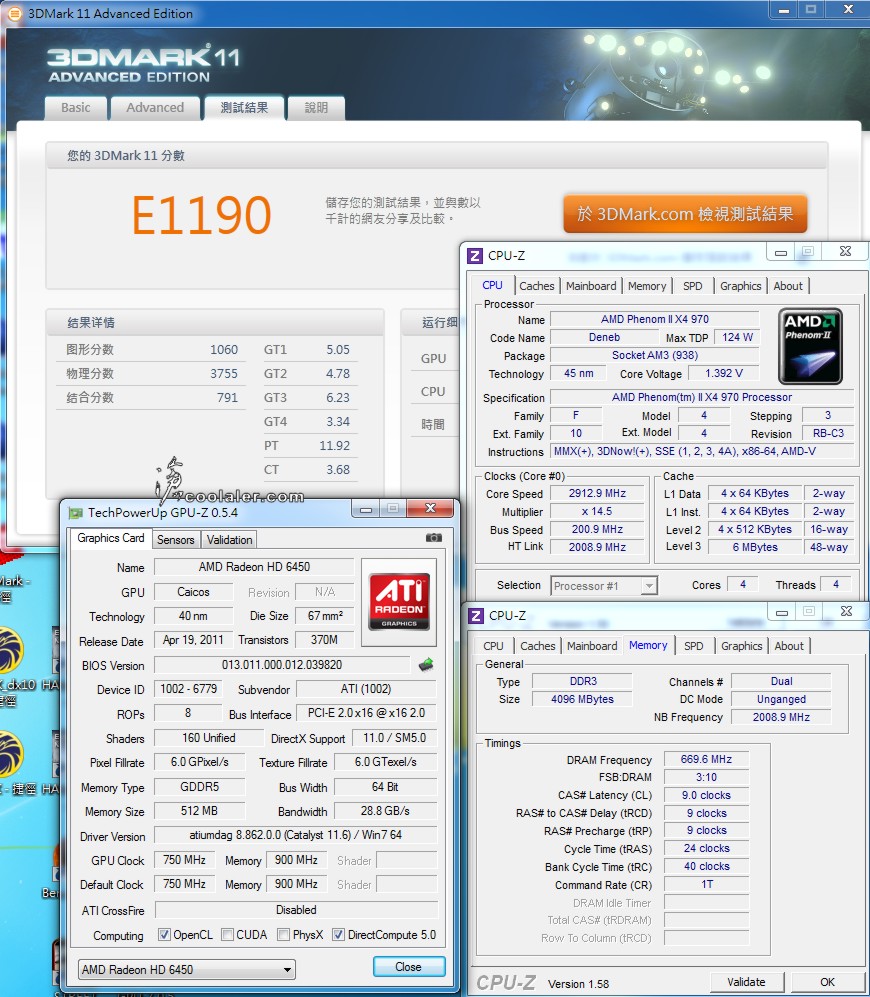
Task: Click the Driver Version field in GPU-Z
Action: pyautogui.click(x=295, y=835)
